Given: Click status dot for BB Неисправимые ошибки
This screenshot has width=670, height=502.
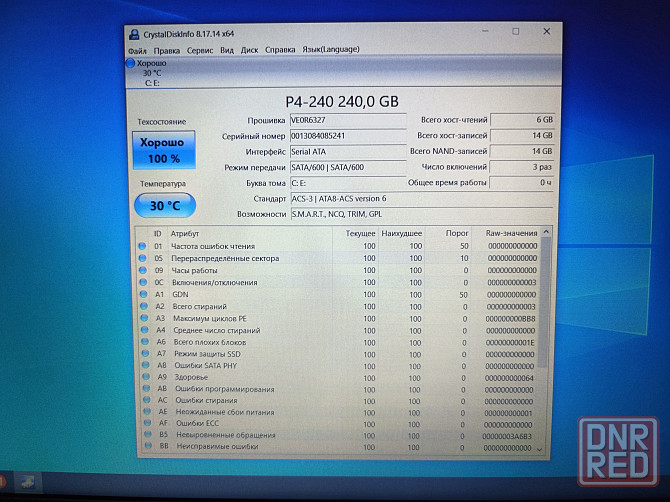Looking at the screenshot, I should tap(148, 446).
